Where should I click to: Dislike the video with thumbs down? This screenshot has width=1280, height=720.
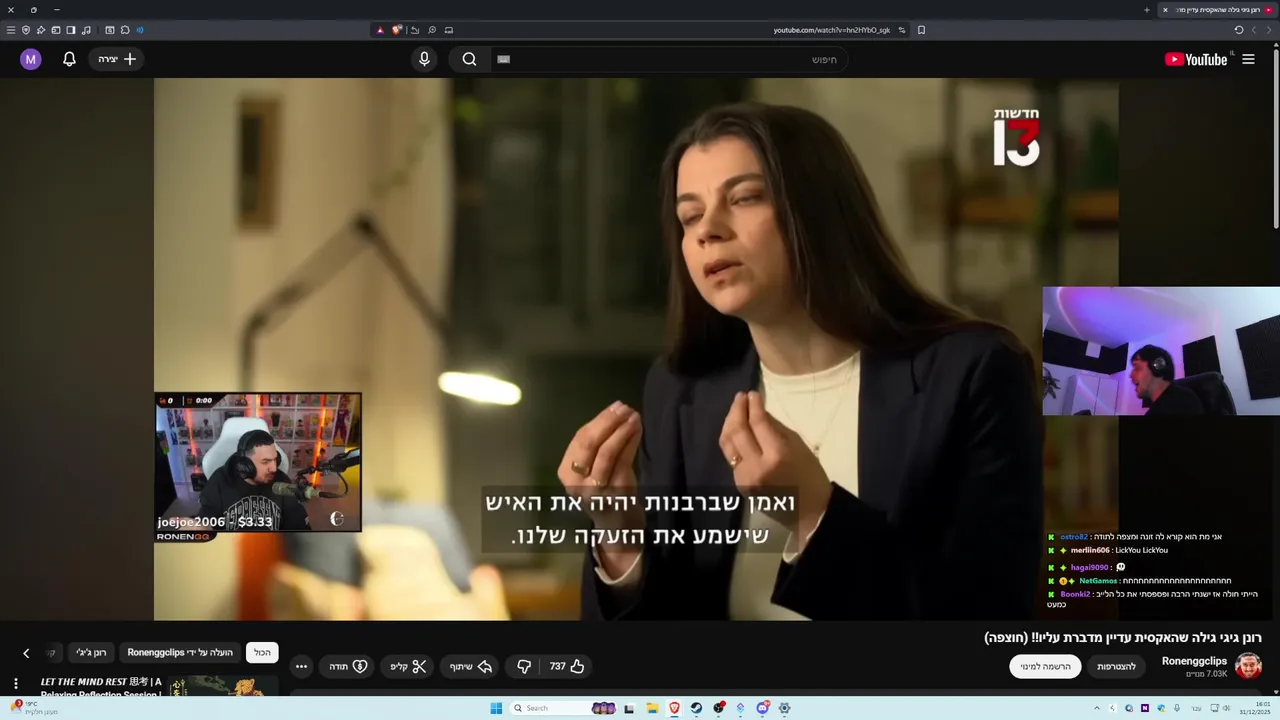524,666
